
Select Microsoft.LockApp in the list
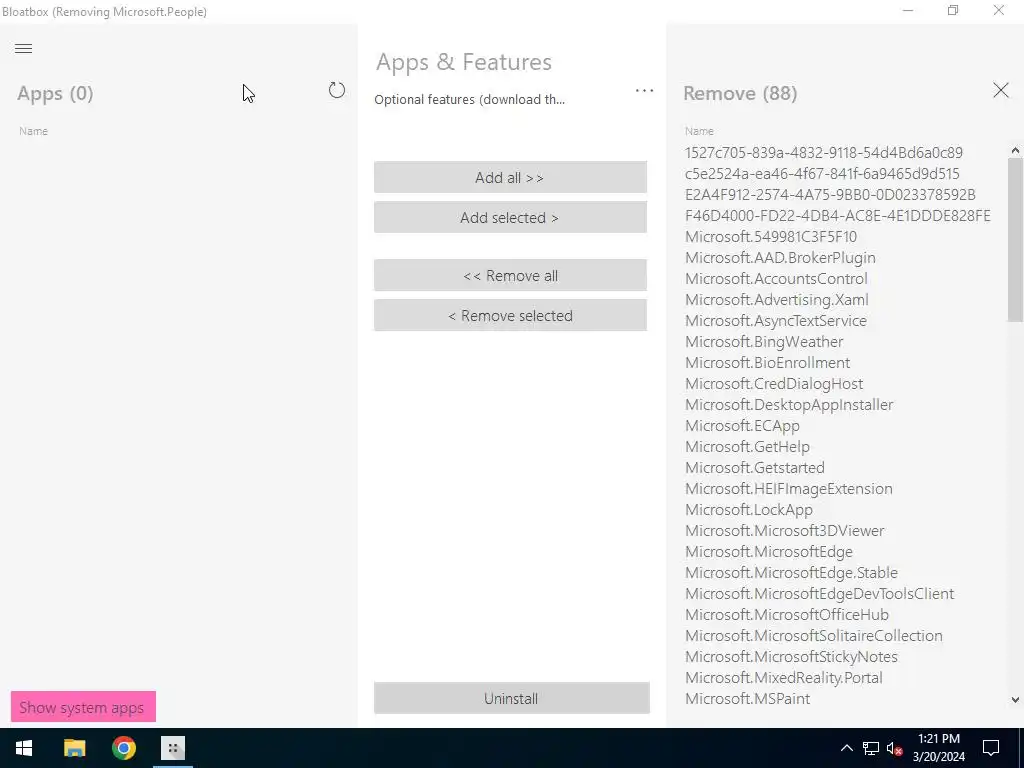749,509
